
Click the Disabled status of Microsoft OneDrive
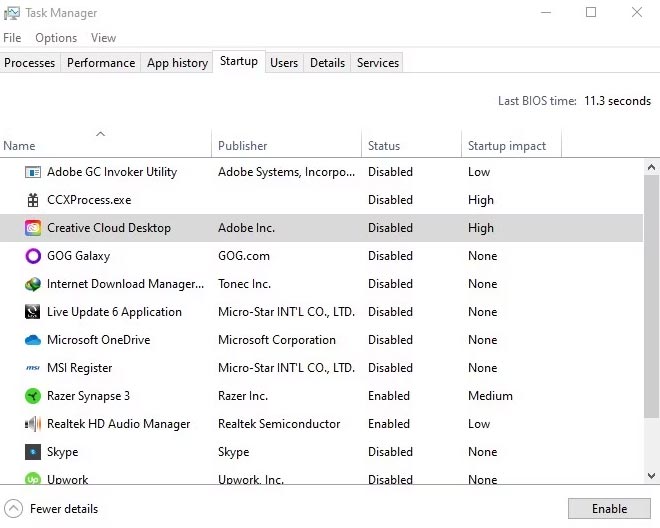(x=390, y=340)
